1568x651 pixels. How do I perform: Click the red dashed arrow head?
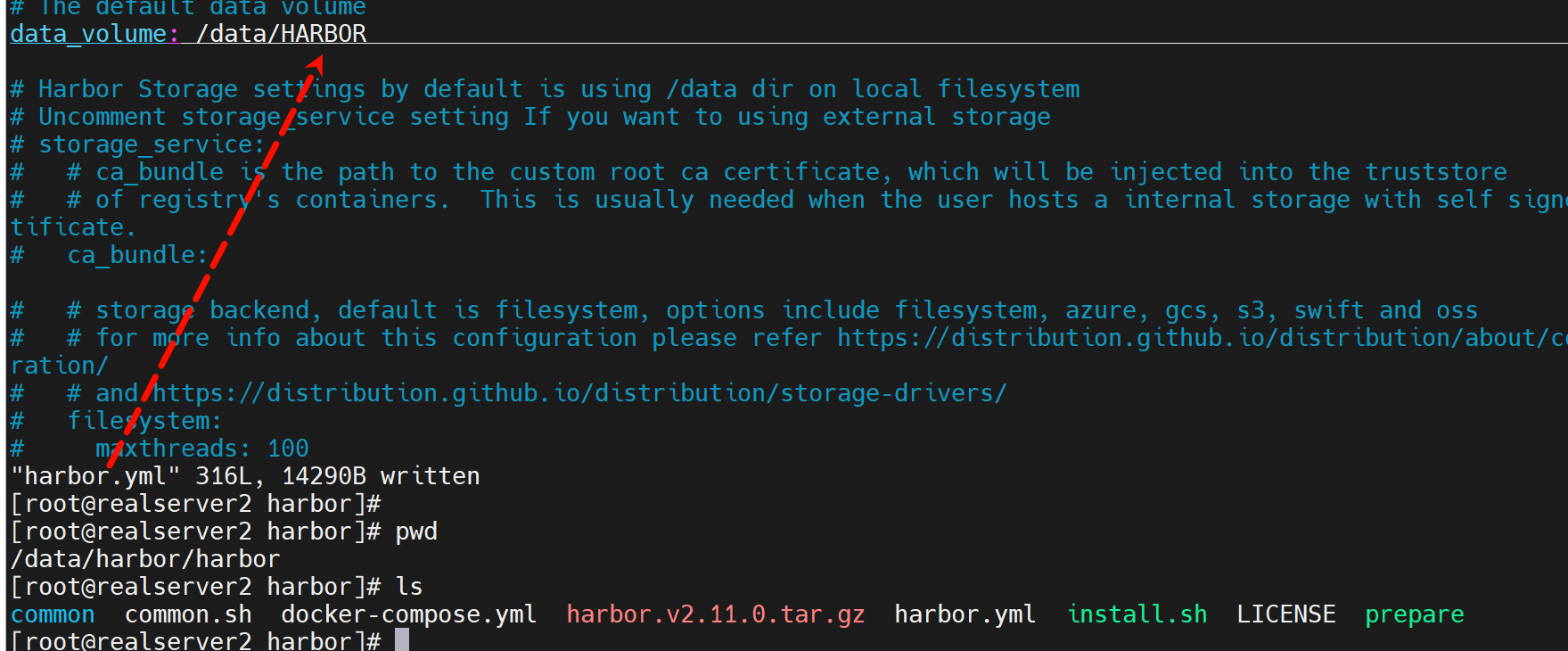click(316, 62)
